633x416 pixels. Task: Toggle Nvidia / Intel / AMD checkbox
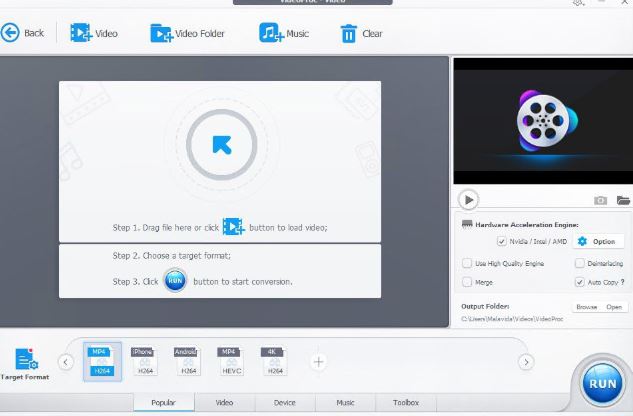[501, 242]
